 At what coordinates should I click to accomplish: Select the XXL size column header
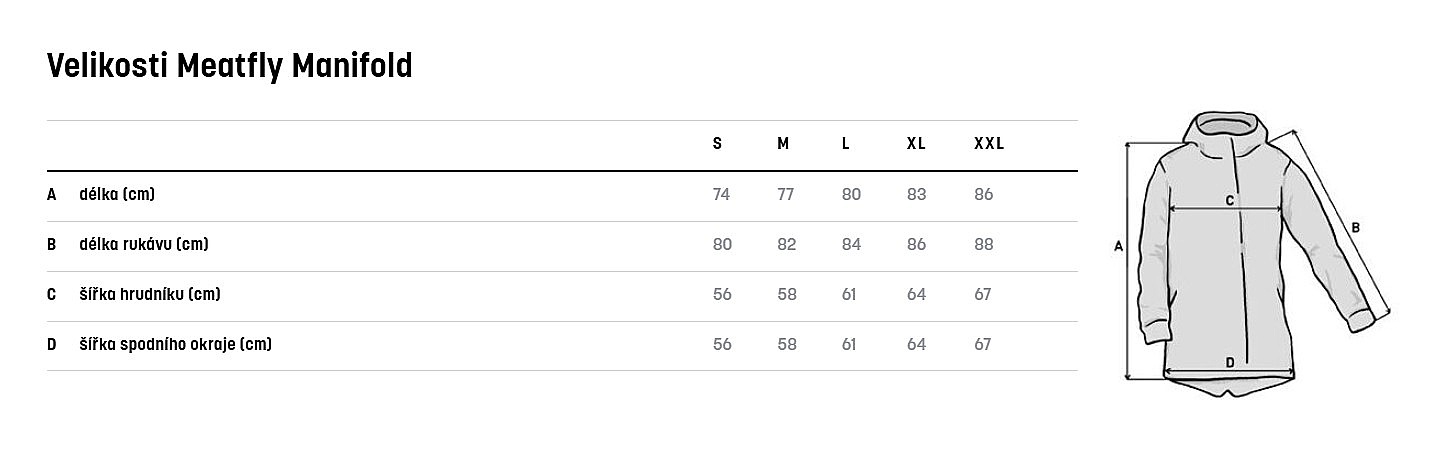pyautogui.click(x=988, y=144)
